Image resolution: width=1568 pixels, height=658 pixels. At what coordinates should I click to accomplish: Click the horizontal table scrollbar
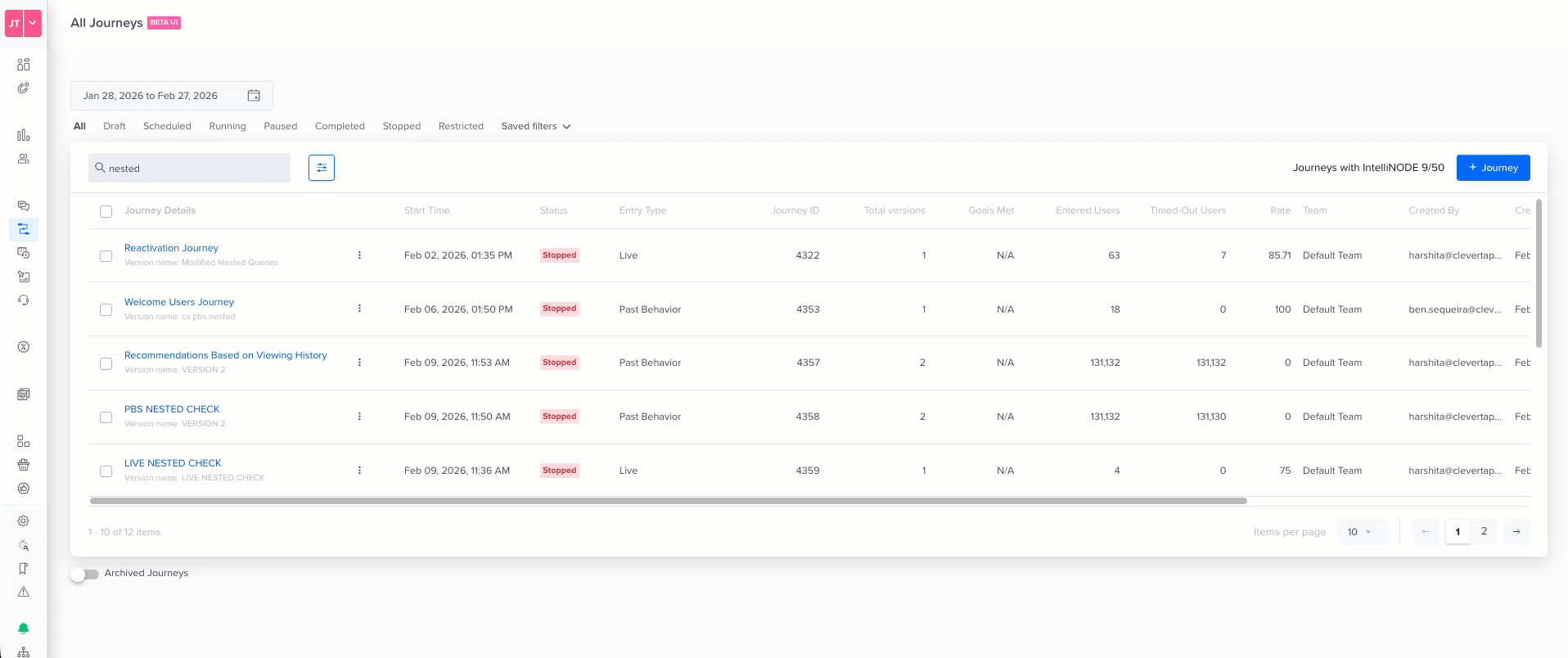point(668,501)
